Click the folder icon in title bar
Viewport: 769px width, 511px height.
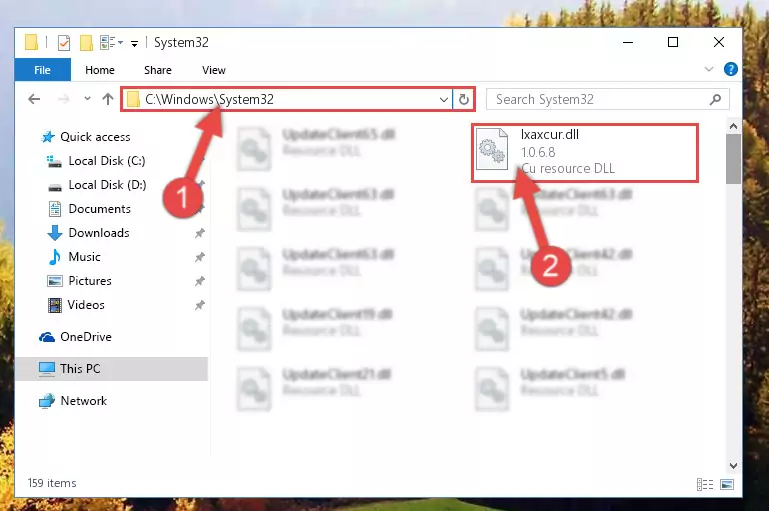[31, 43]
